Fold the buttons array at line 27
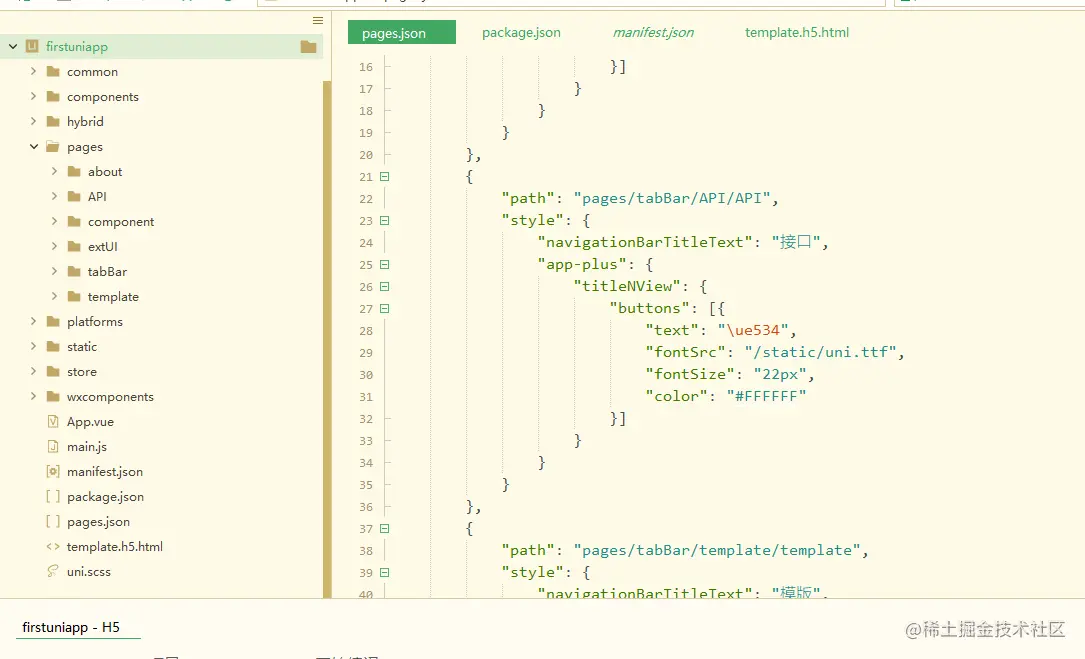This screenshot has height=659, width=1085. point(384,309)
